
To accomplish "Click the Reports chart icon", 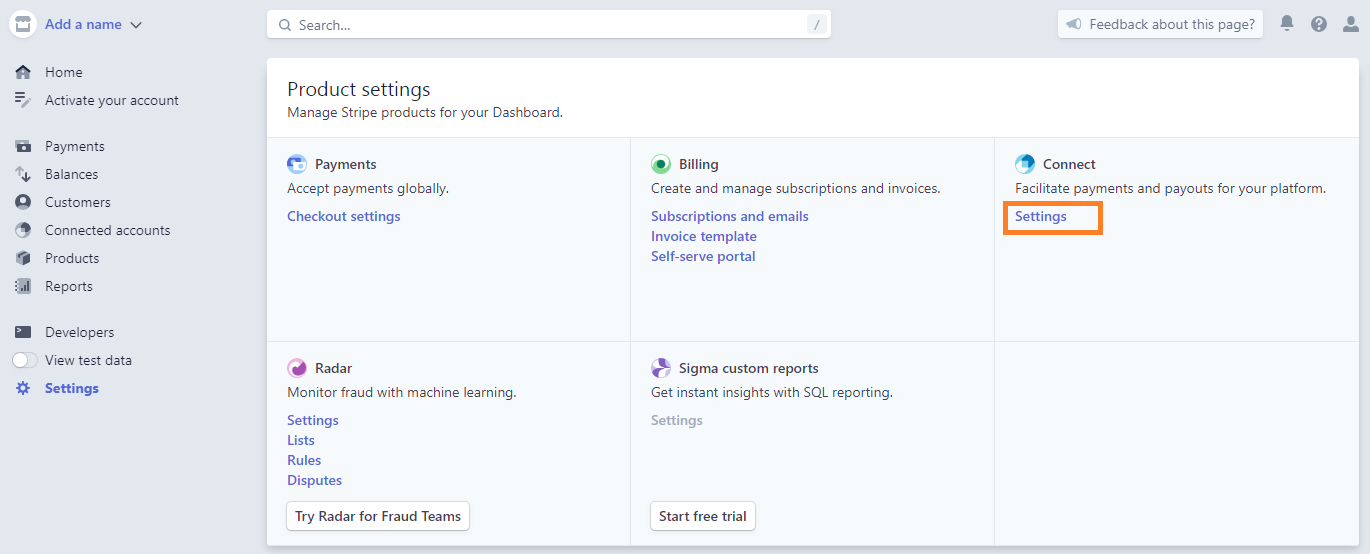I will point(23,286).
